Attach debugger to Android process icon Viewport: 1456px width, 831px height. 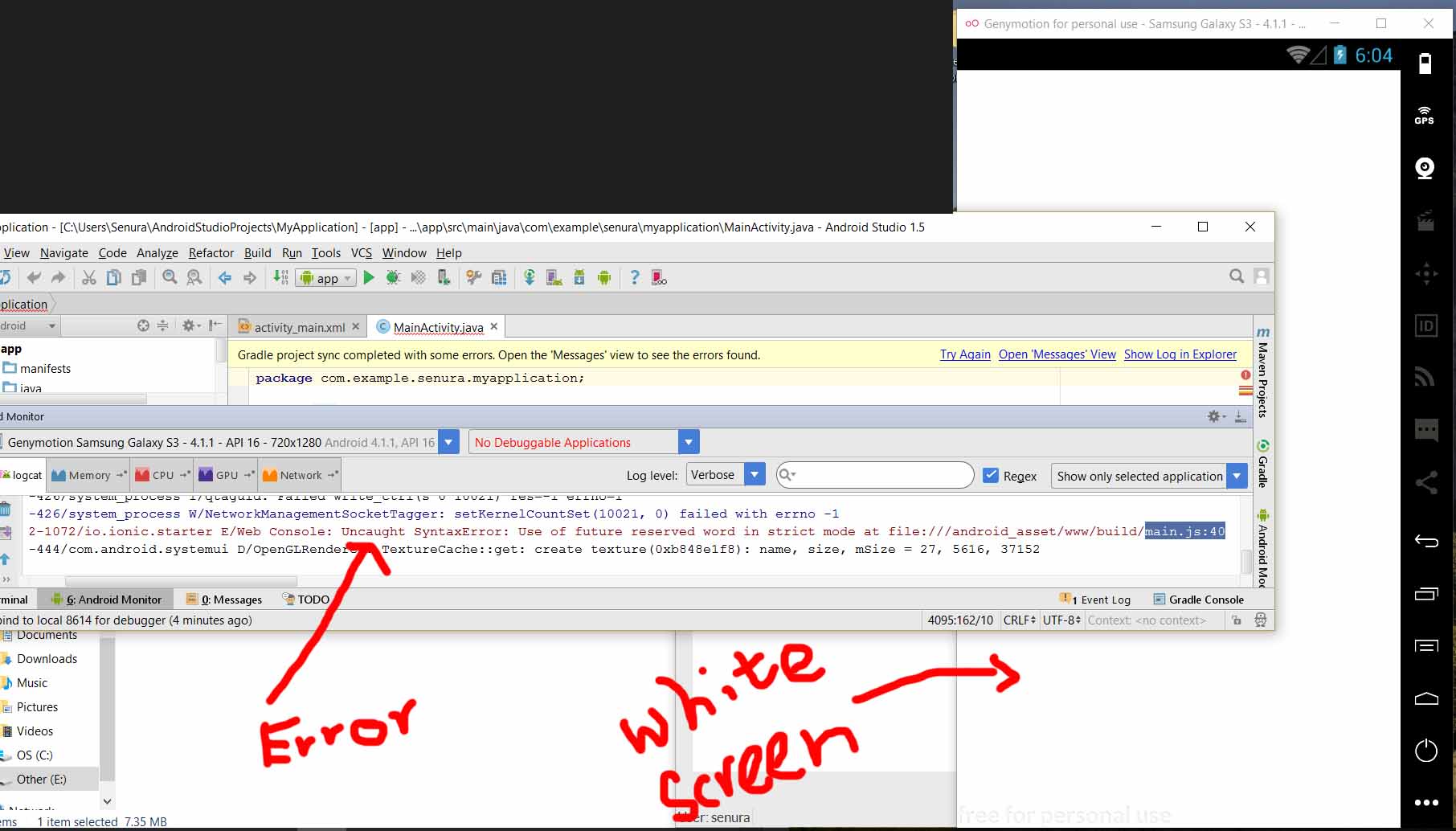point(444,278)
